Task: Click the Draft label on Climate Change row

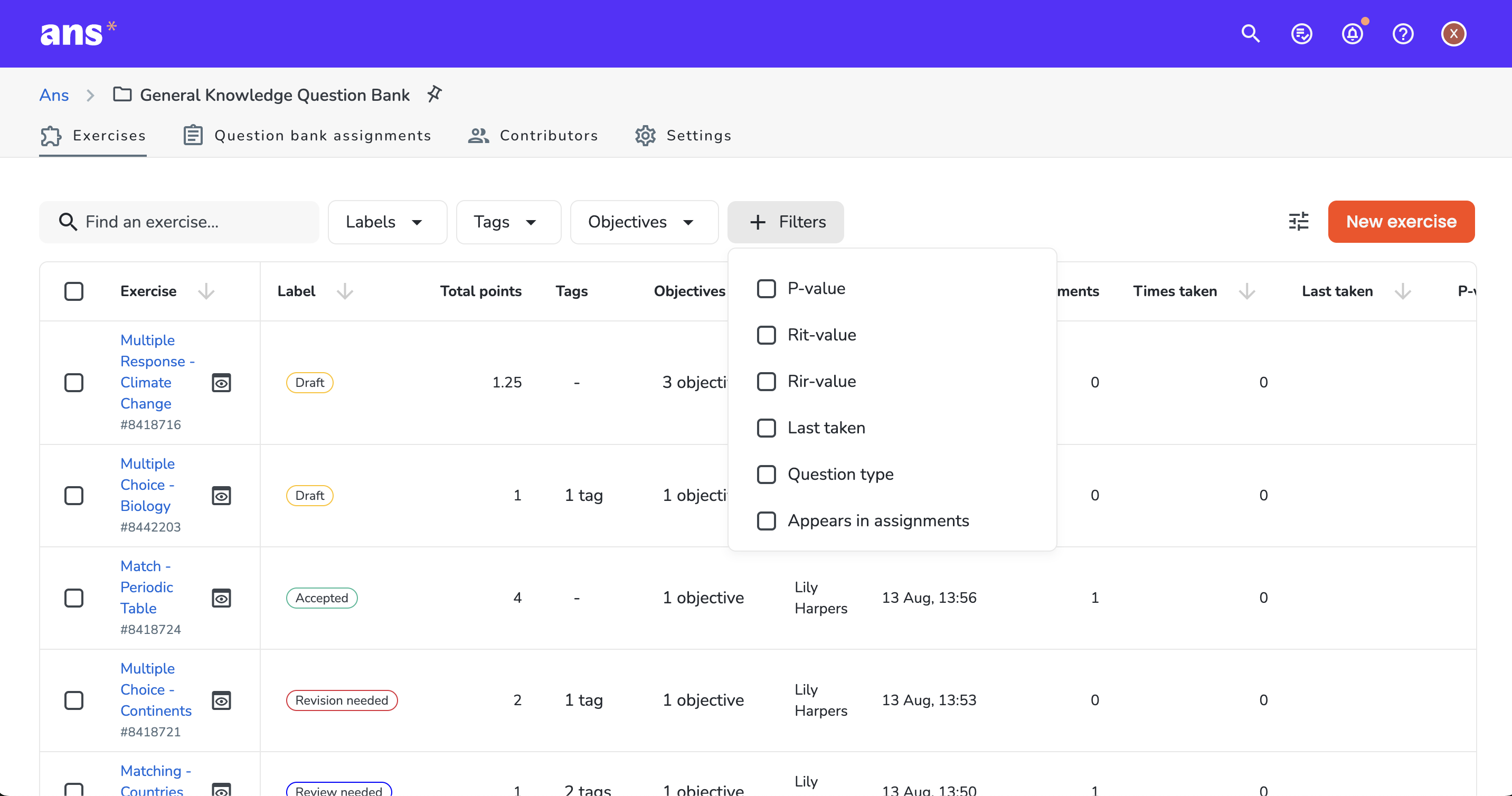Action: click(x=309, y=383)
